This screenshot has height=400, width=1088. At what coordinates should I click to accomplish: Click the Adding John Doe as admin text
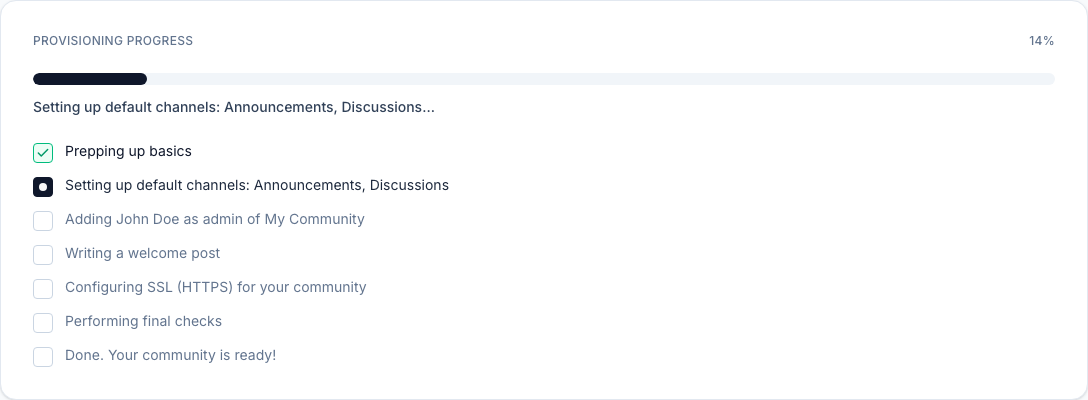(214, 220)
